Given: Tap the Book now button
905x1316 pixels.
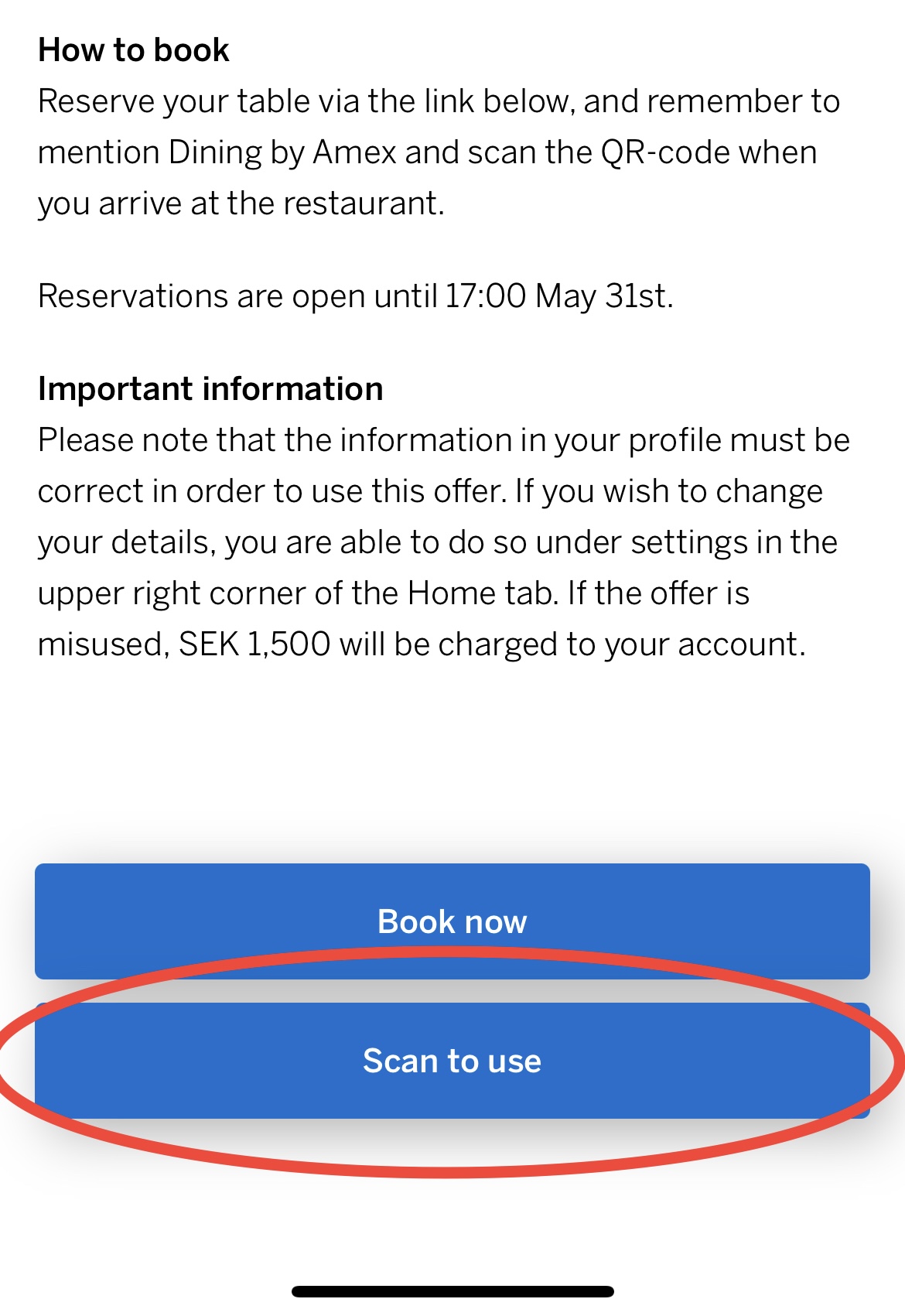Looking at the screenshot, I should point(452,921).
